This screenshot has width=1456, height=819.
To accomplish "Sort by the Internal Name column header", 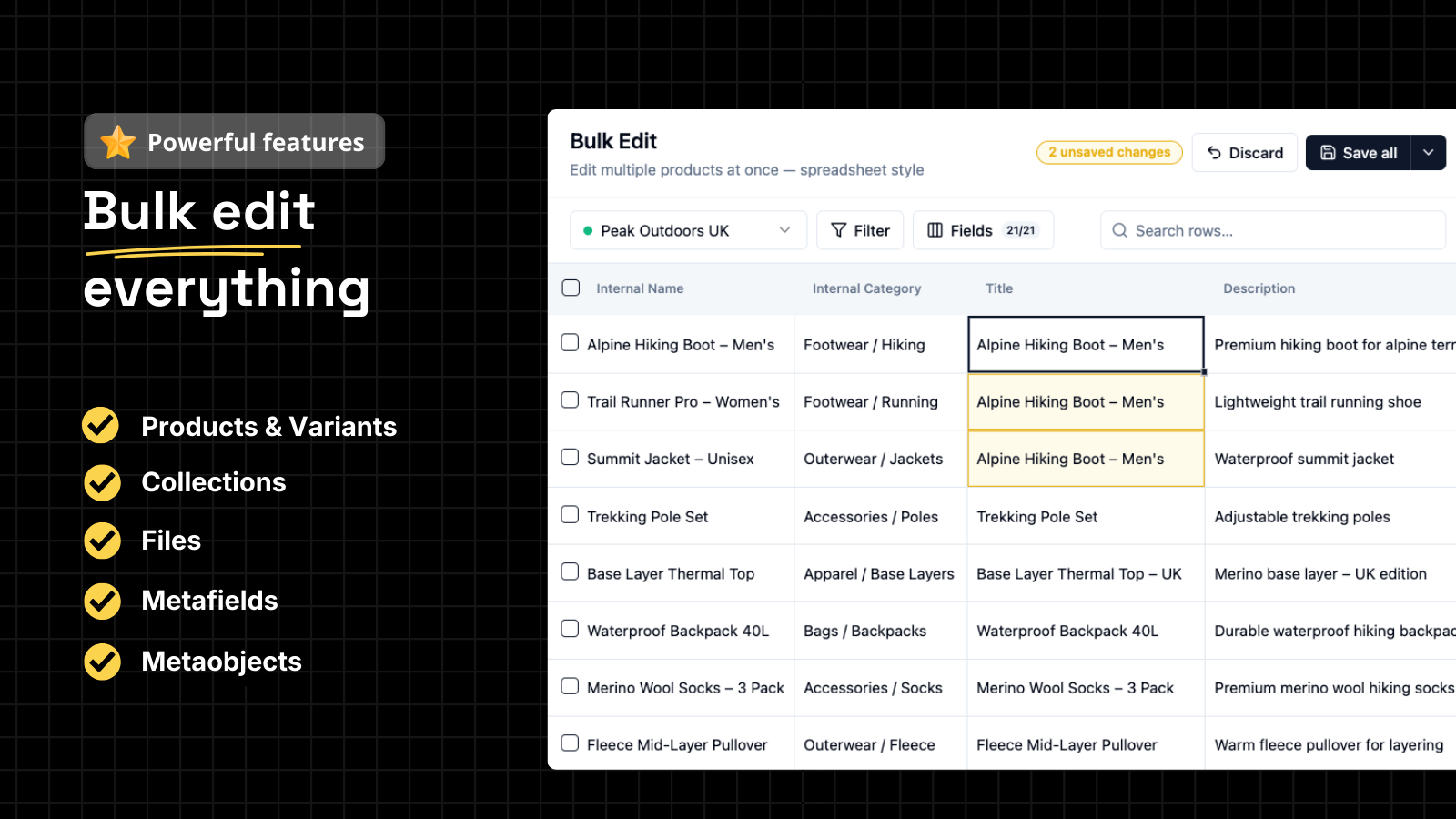I will pyautogui.click(x=640, y=288).
